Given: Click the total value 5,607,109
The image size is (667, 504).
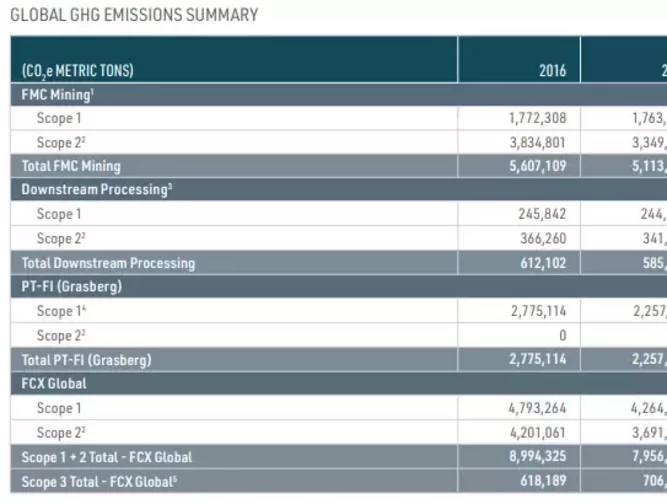Looking at the screenshot, I should (538, 166).
